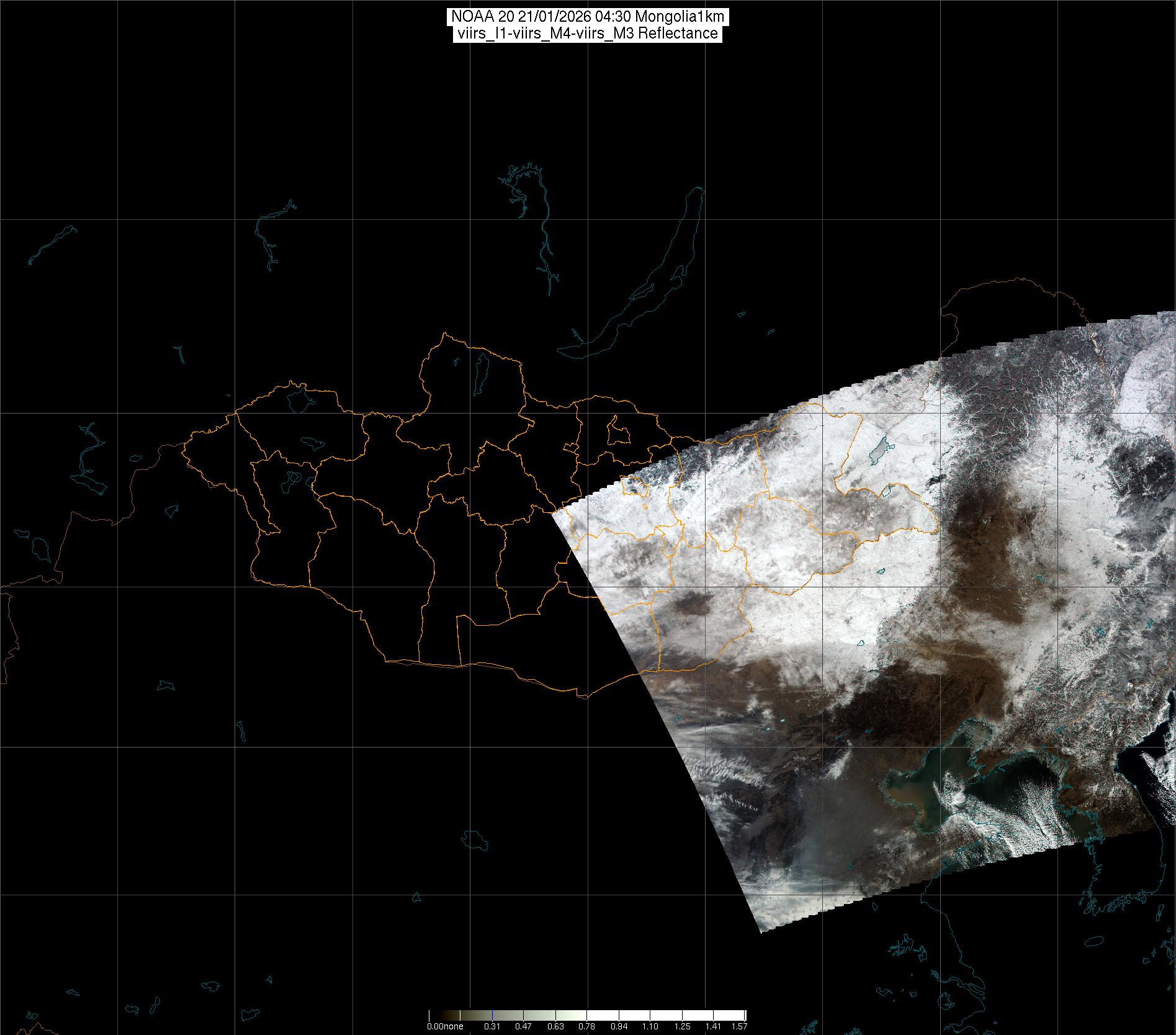Click the 0.78 colorbar value label
Screen dimensions: 1176x1035
click(x=586, y=1026)
